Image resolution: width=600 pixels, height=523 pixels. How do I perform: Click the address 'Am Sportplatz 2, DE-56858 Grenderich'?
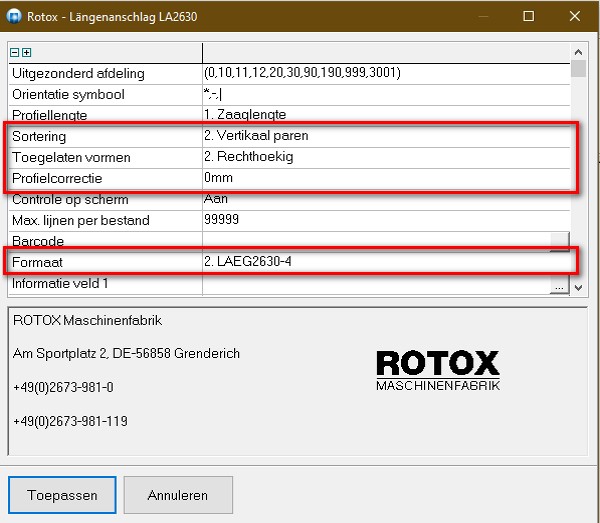pos(126,353)
